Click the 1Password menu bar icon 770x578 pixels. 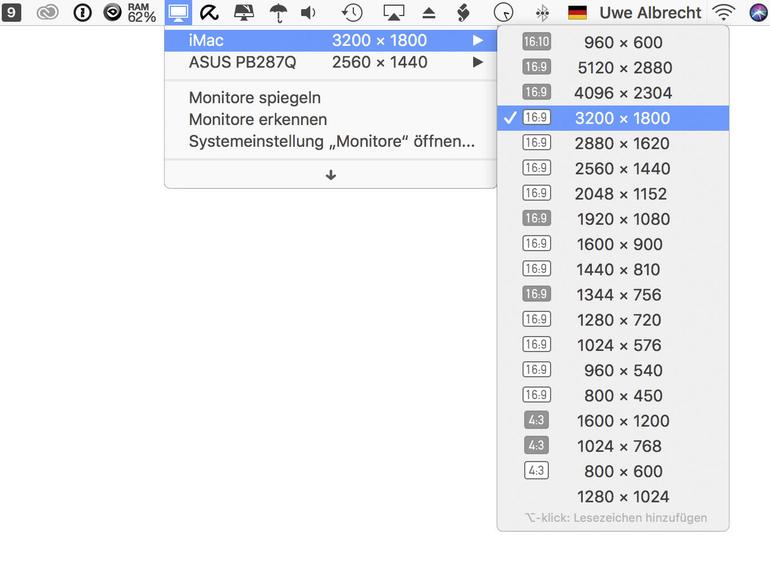(x=82, y=12)
